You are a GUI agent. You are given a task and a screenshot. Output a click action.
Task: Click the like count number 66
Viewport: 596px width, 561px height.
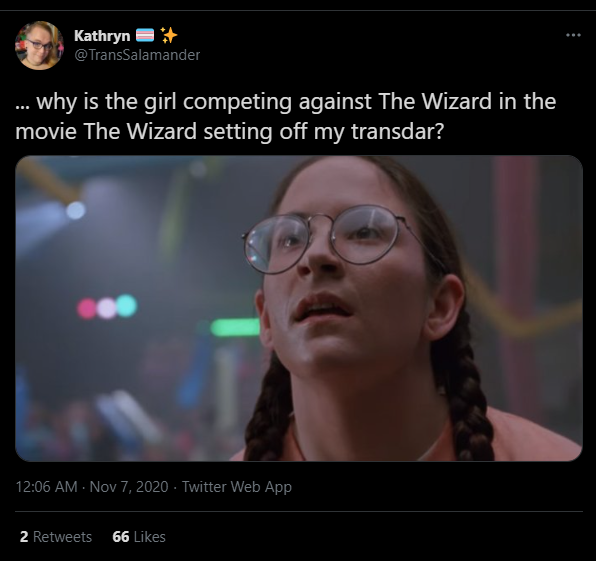(120, 537)
